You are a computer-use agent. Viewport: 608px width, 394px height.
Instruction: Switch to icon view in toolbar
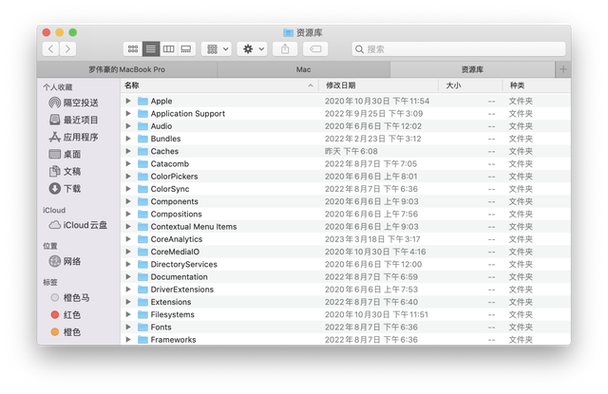[133, 49]
